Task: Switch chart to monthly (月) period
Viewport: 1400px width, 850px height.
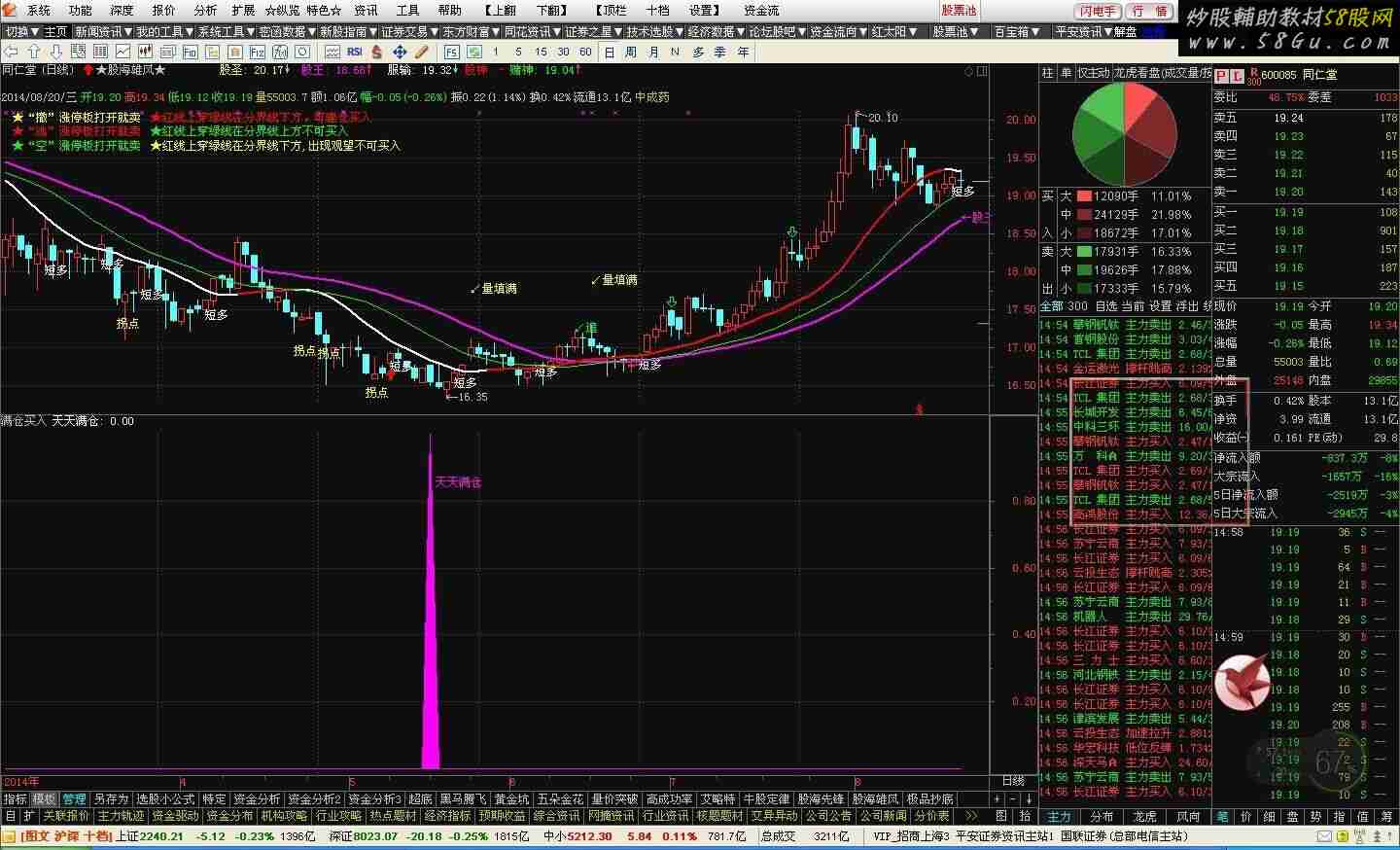Action: [652, 52]
